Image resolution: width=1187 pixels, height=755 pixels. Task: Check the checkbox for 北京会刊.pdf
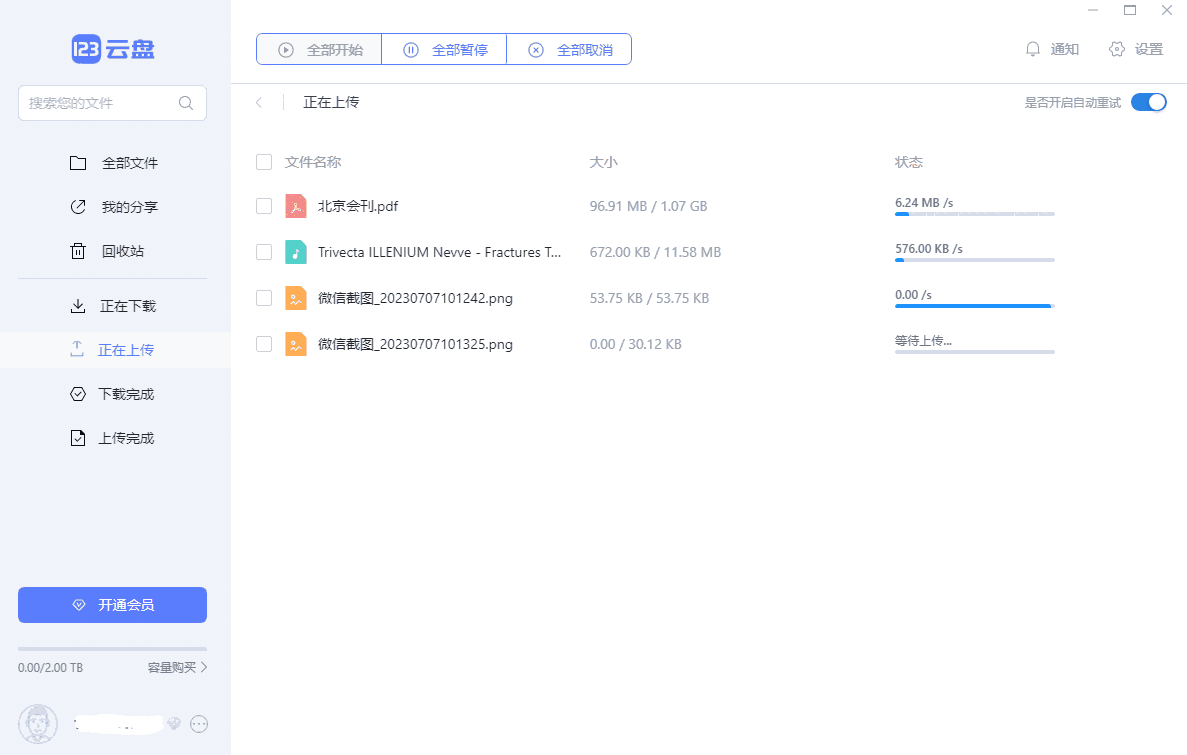pyautogui.click(x=264, y=206)
